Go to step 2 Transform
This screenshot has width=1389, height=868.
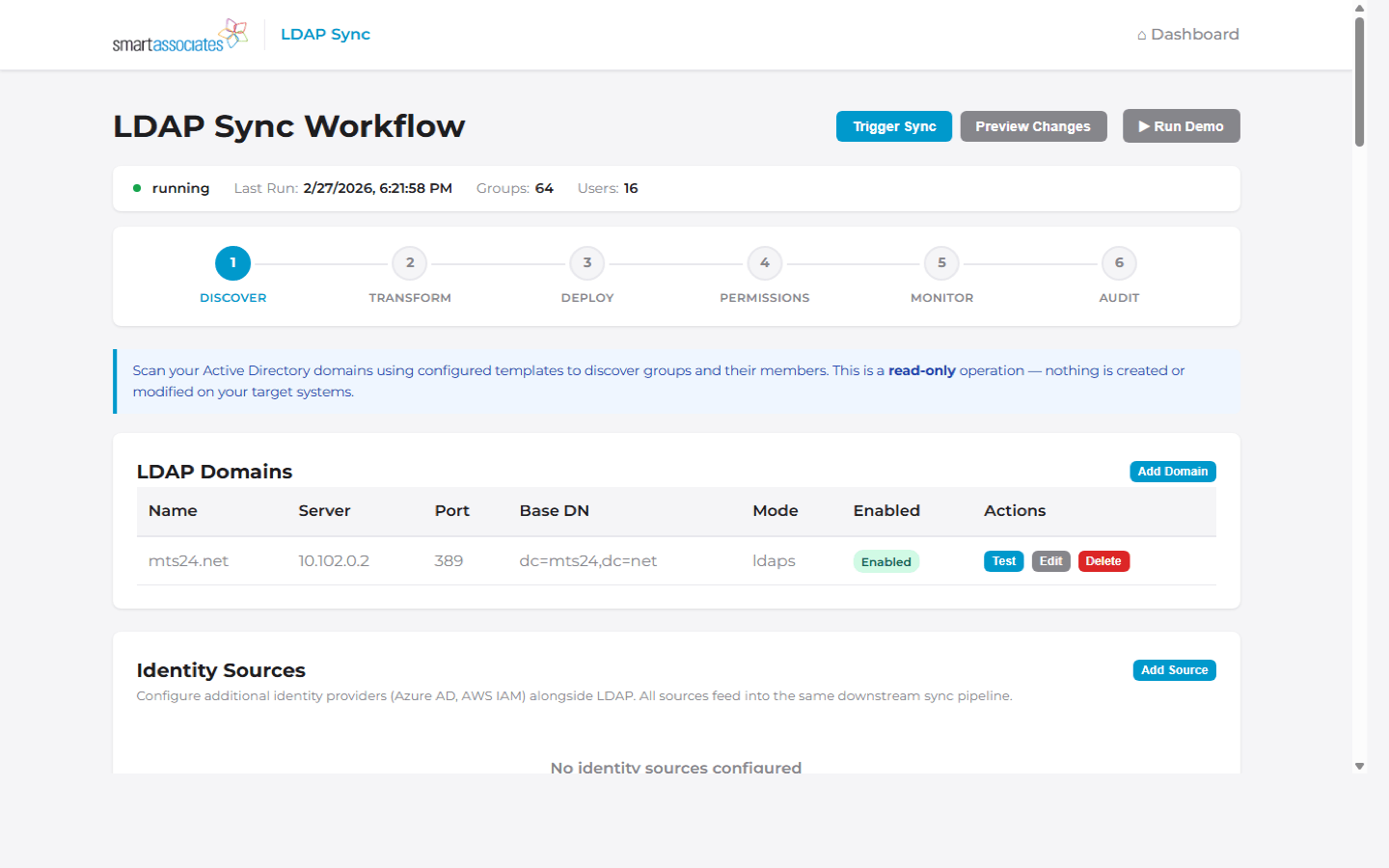coord(410,263)
